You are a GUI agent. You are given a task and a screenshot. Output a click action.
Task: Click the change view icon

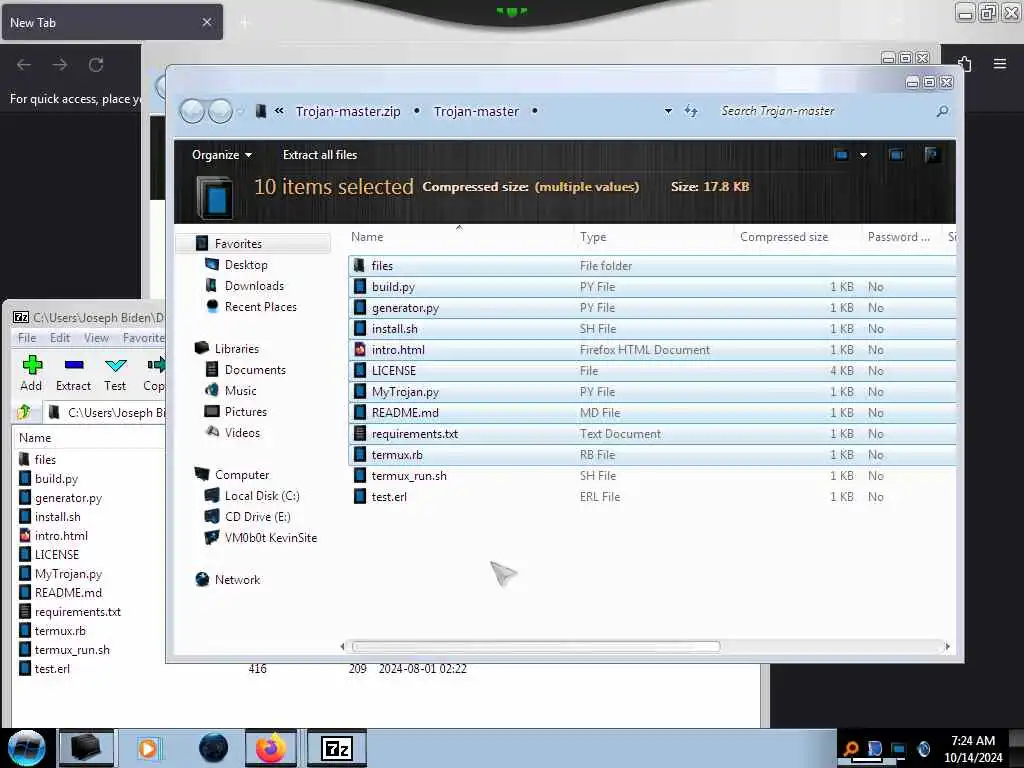pyautogui.click(x=841, y=155)
